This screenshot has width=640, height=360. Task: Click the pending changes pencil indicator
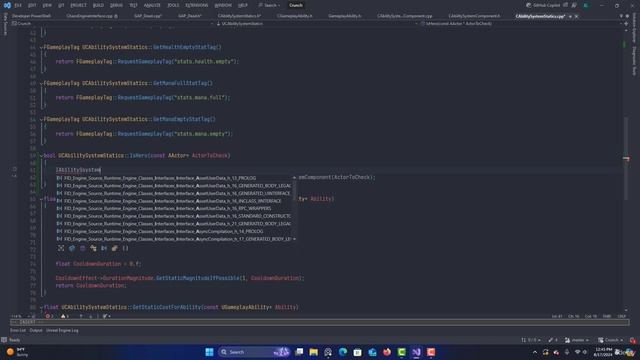click(x=553, y=340)
